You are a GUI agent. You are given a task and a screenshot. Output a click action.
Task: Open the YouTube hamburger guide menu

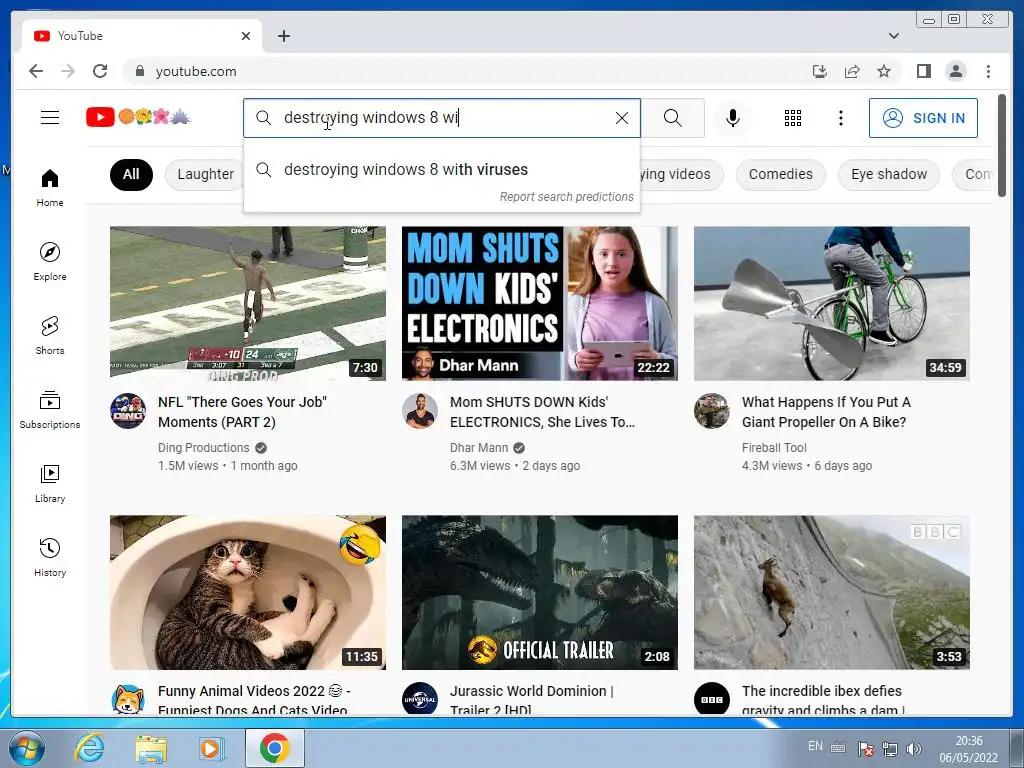[x=50, y=118]
